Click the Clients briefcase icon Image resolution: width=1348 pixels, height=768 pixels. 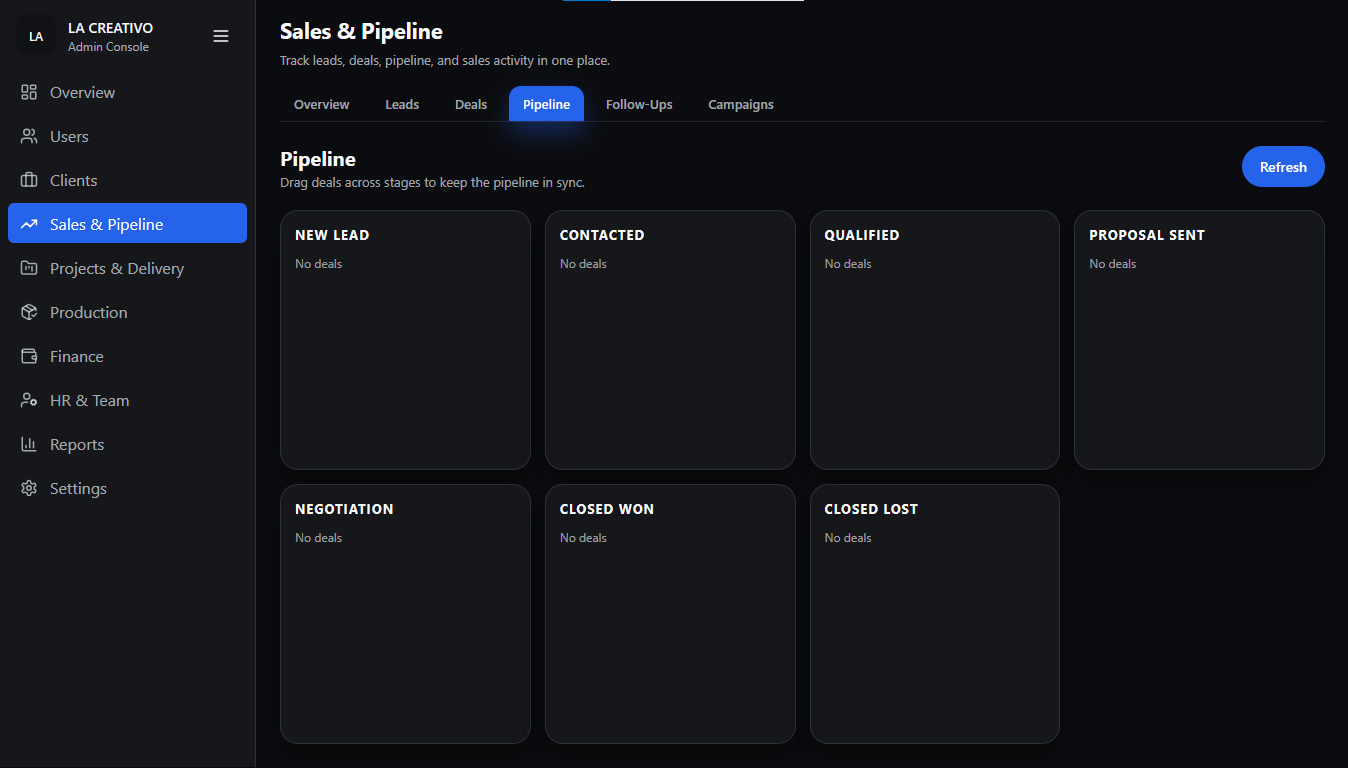click(29, 180)
